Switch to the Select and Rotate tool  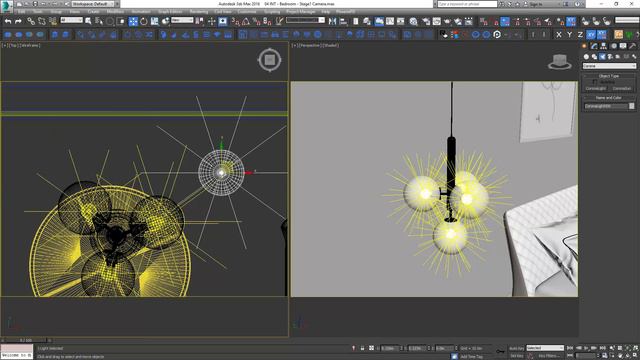click(144, 21)
